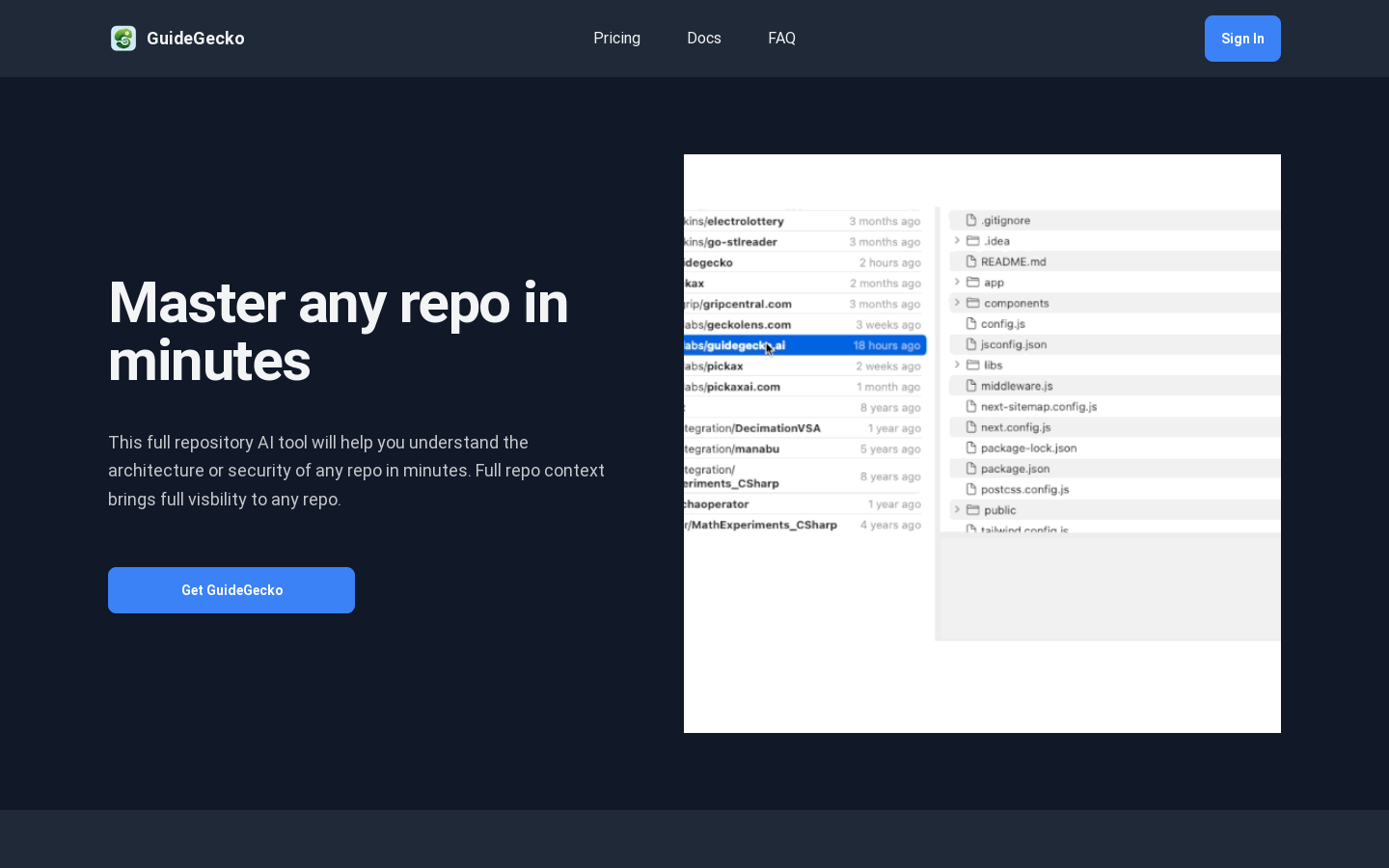Select the chaoperator repo row
Image resolution: width=1389 pixels, height=868 pixels.
804,504
